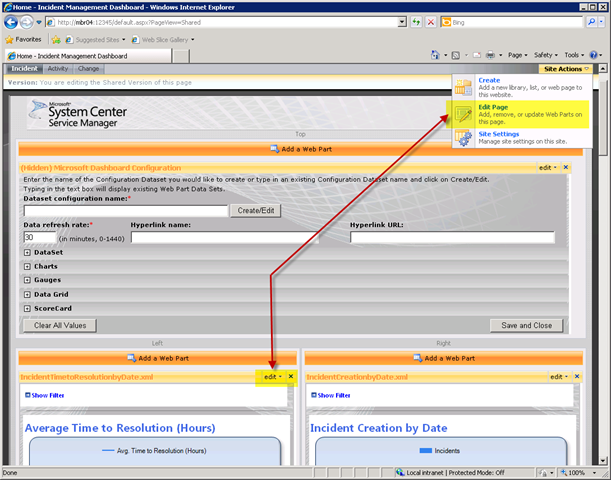Click the Save and Close button
Image resolution: width=611 pixels, height=480 pixels.
(527, 326)
